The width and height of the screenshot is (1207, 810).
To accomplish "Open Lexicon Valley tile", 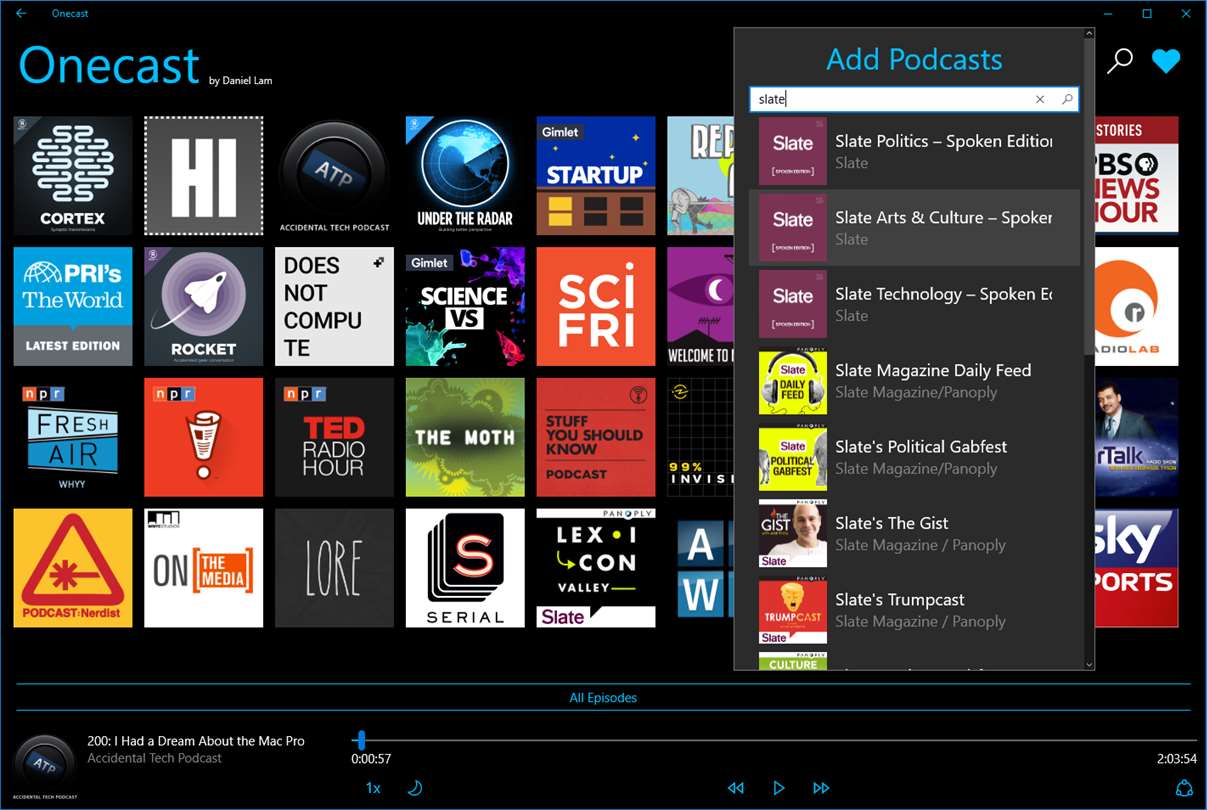I will point(596,568).
